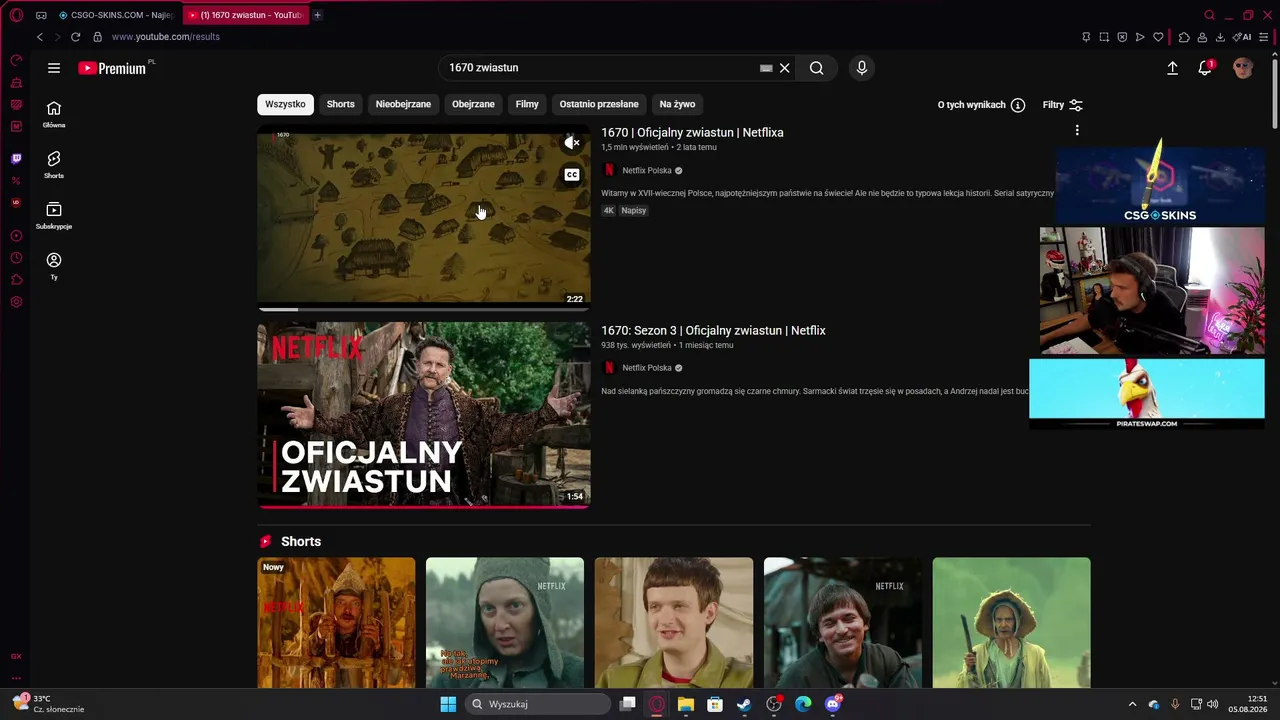Image resolution: width=1280 pixels, height=720 pixels.
Task: Open the browser AI assistant button
Action: tap(1242, 37)
